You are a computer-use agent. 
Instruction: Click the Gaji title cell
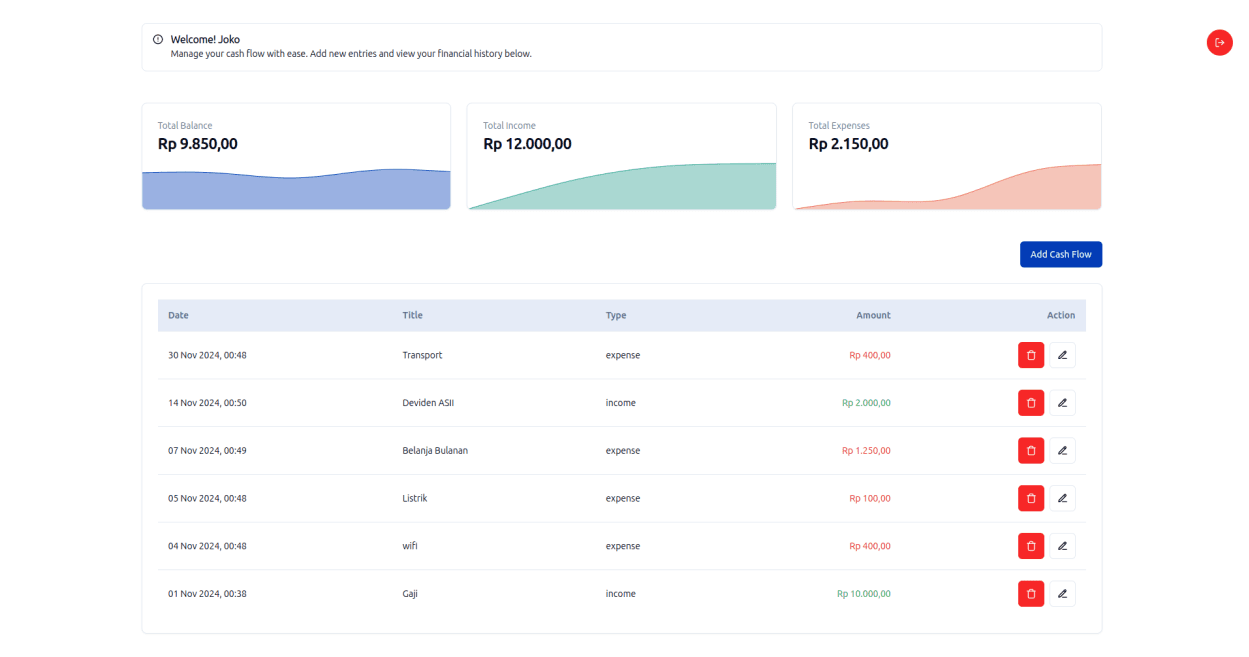410,594
